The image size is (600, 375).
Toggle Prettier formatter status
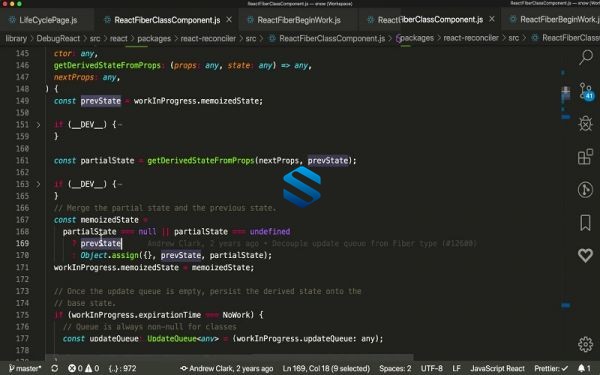point(551,368)
